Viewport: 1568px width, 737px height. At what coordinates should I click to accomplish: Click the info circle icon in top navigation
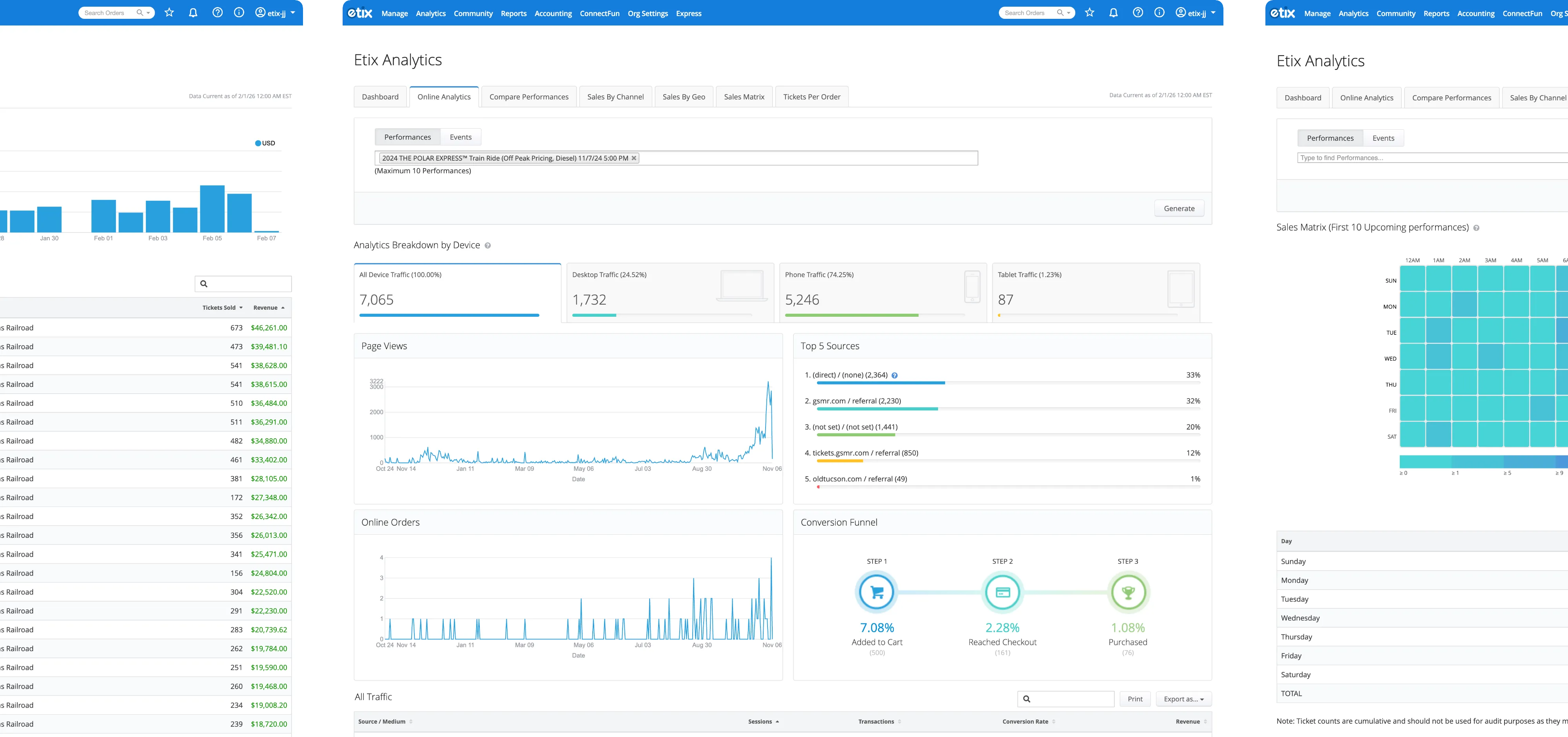coord(1160,12)
